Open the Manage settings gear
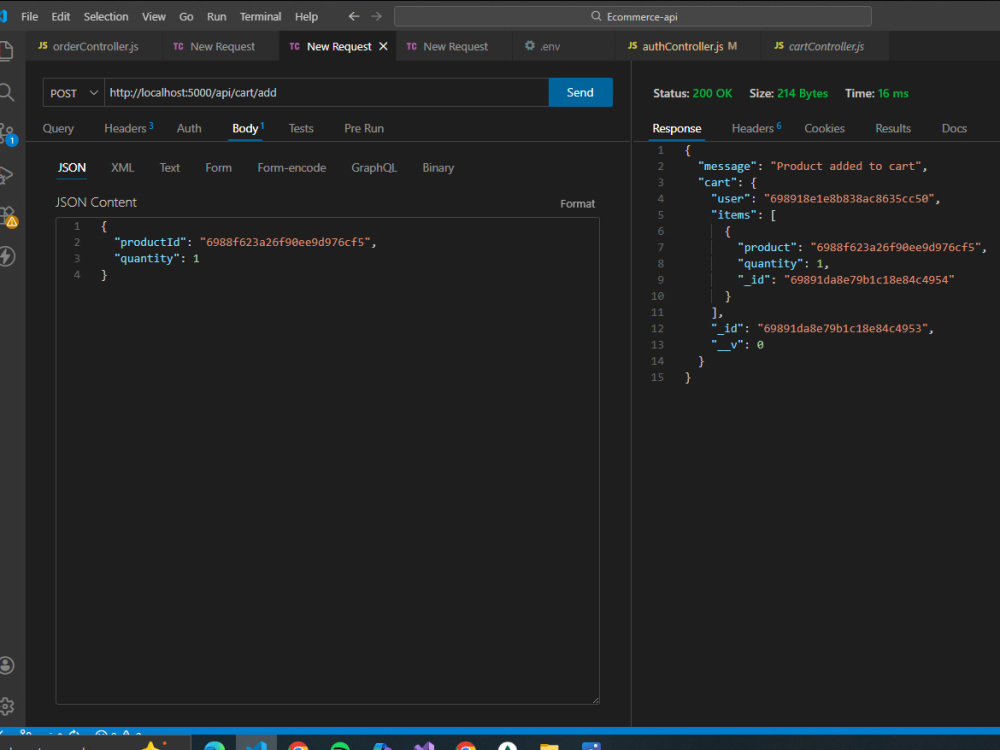1000x750 pixels. 6,706
